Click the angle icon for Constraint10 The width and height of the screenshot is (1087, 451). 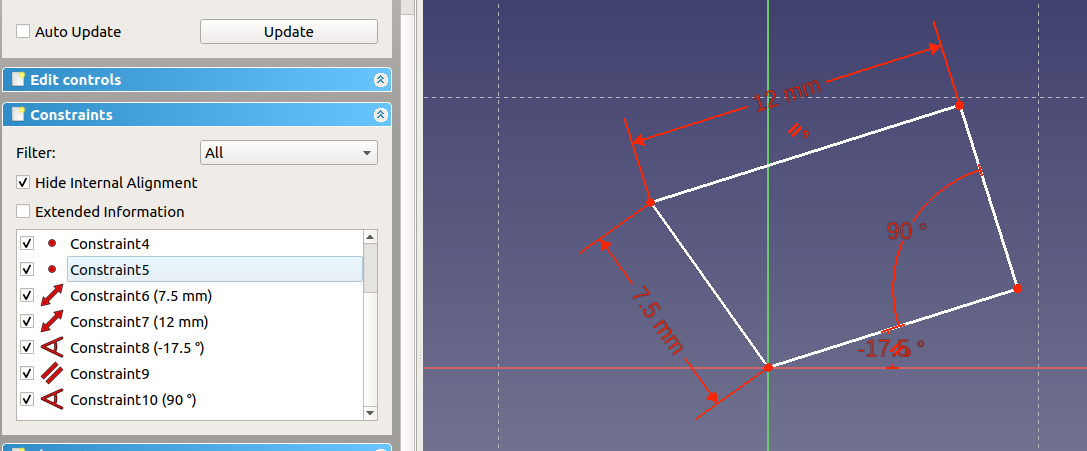tap(52, 400)
